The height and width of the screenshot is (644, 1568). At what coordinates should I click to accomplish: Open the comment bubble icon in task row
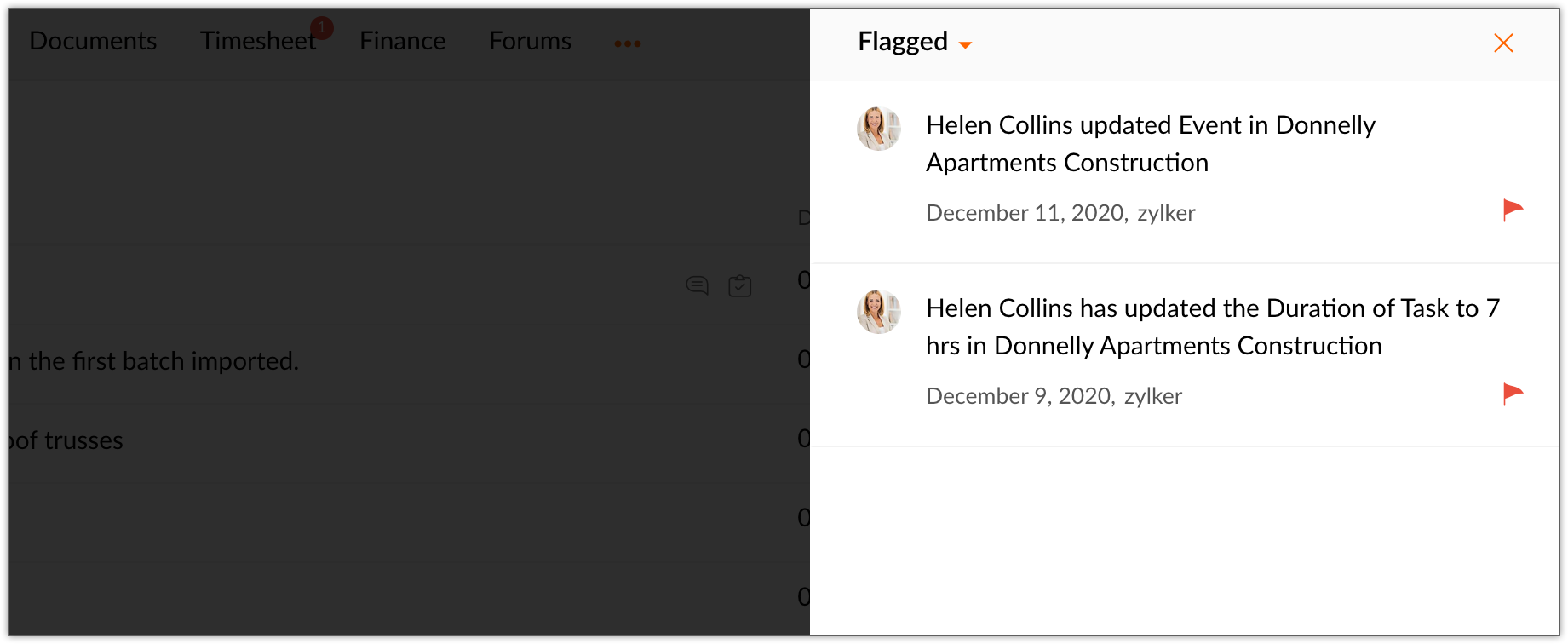(x=697, y=285)
